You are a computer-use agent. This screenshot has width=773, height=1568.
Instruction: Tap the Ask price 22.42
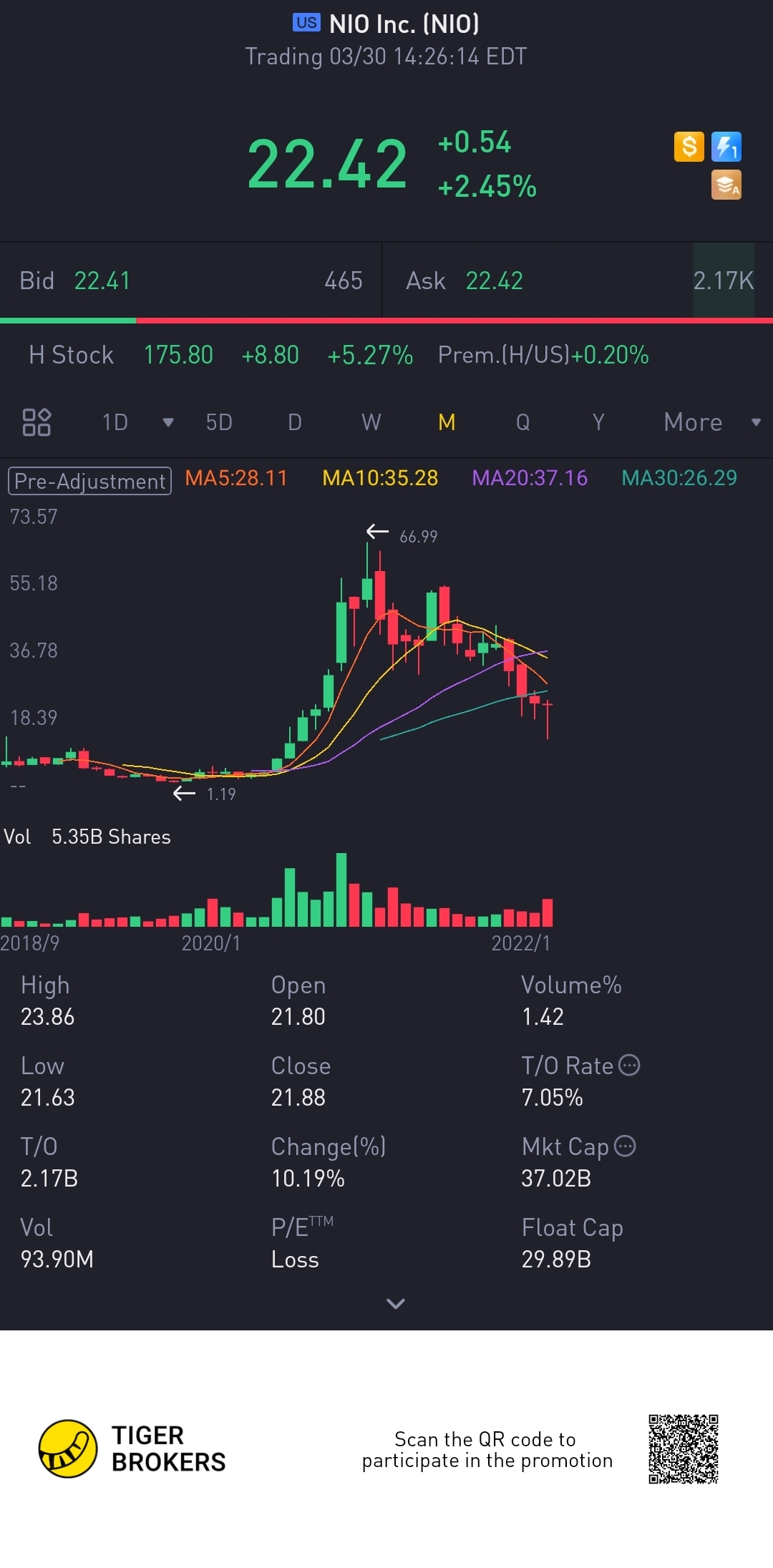(x=494, y=281)
